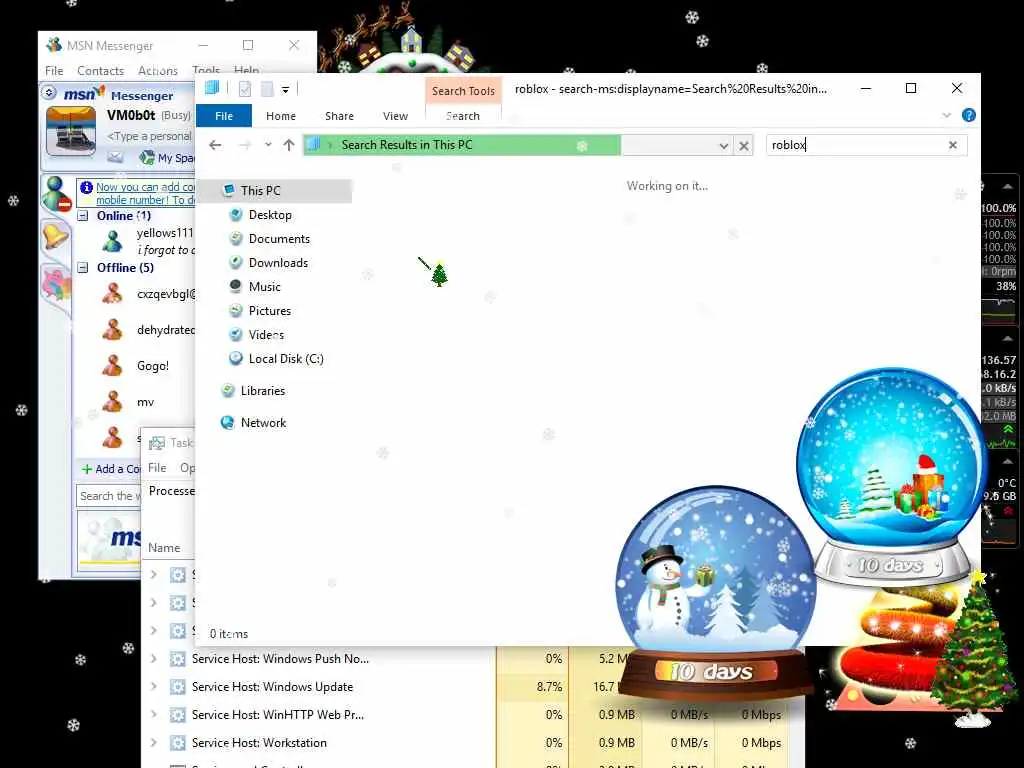
Task: Click the MSN Messenger mail envelope icon
Action: (115, 157)
